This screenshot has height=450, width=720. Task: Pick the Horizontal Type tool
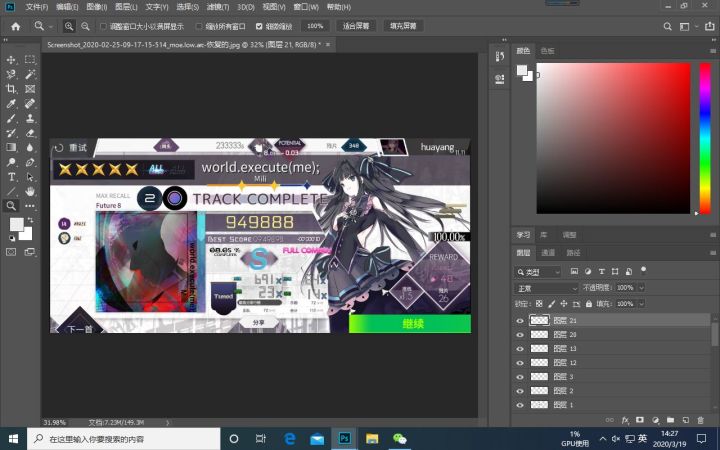click(x=11, y=177)
